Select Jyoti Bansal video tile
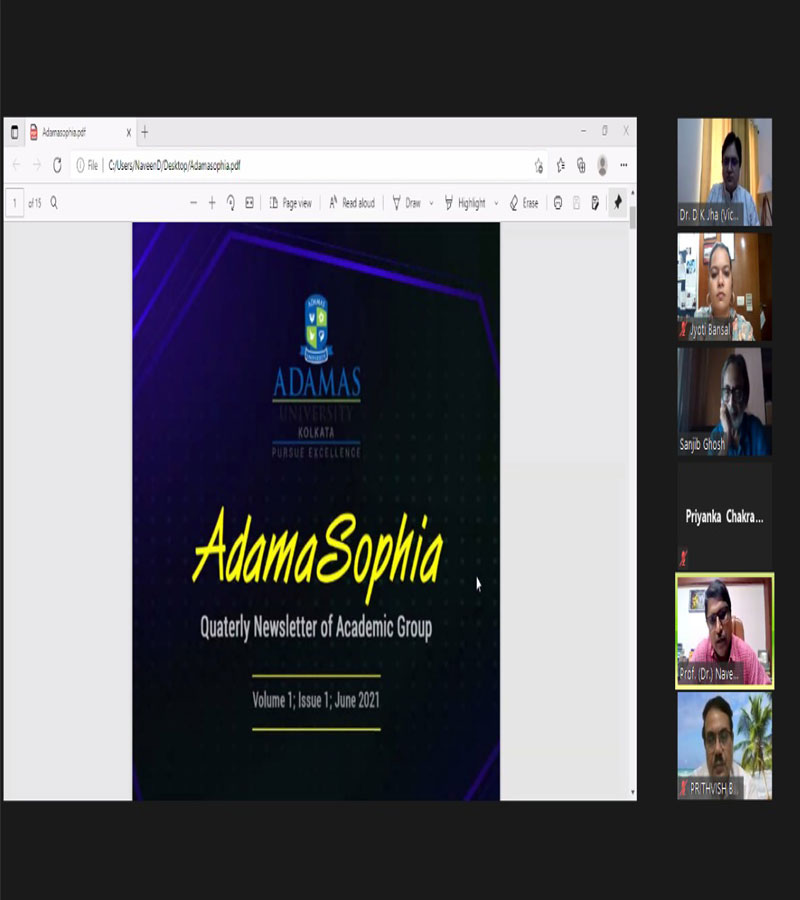The height and width of the screenshot is (900, 800). coord(725,286)
